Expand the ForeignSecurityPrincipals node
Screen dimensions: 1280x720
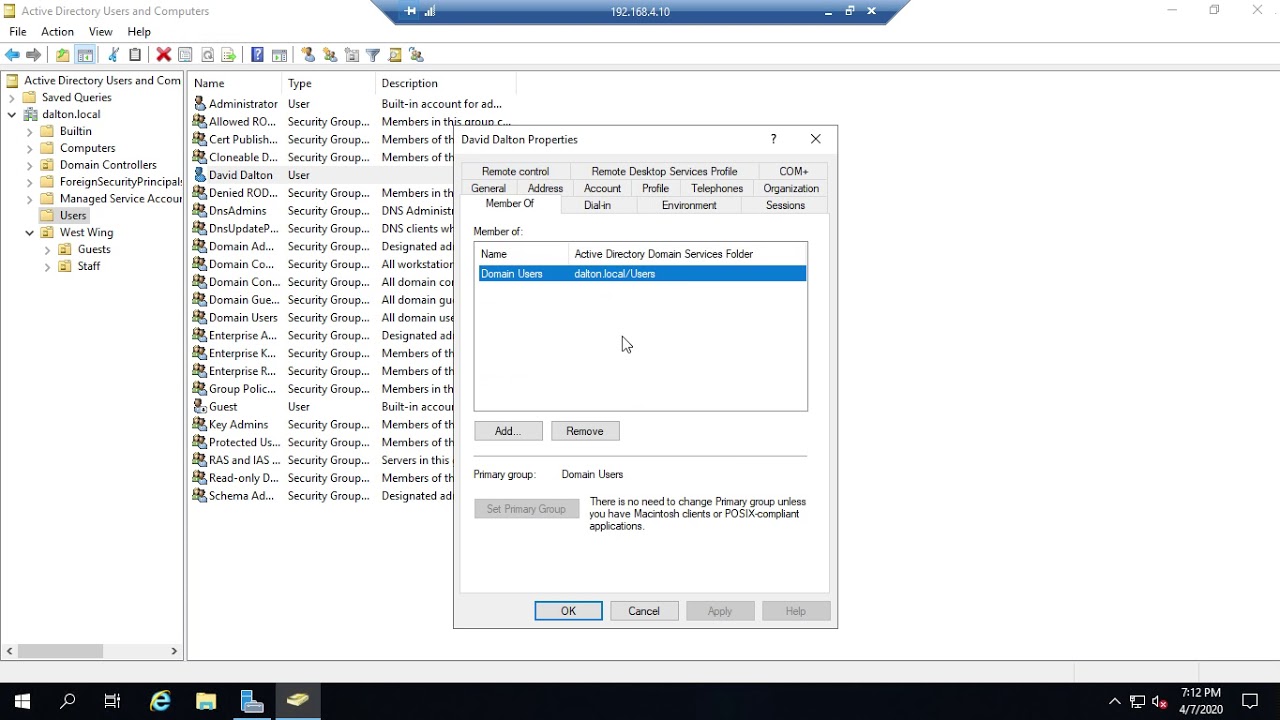[30, 182]
